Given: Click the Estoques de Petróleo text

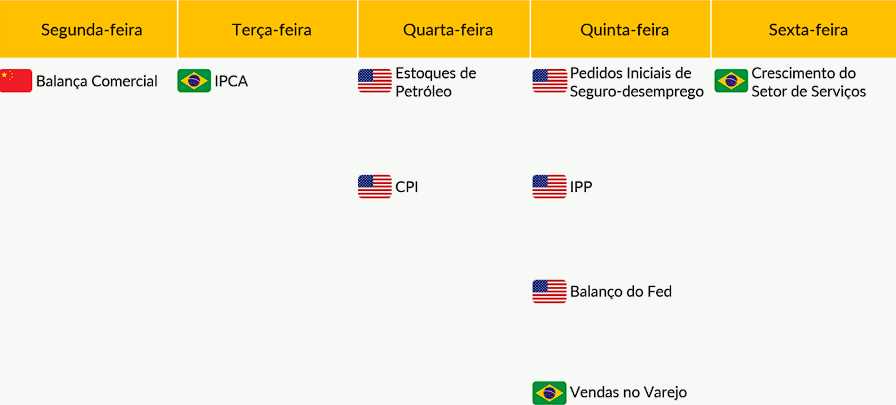Looking at the screenshot, I should click(435, 82).
